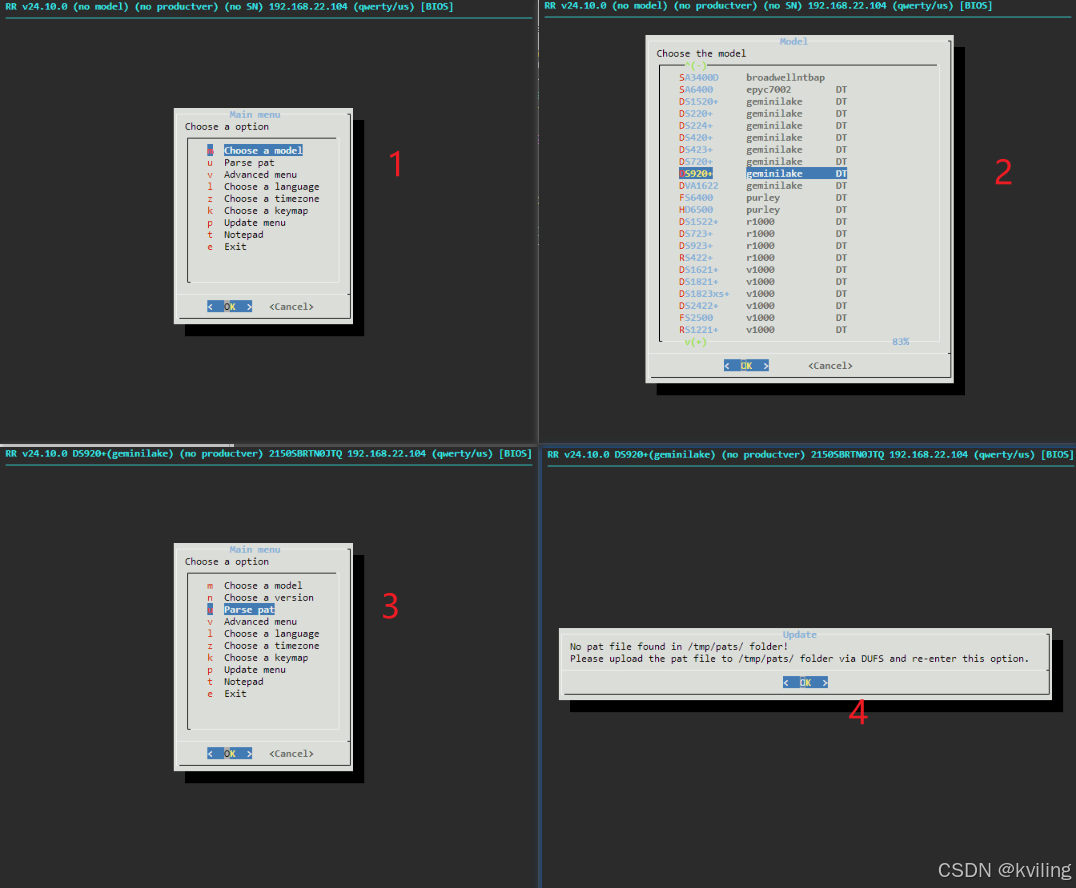This screenshot has width=1076, height=888.
Task: Pick the DS923+ r1000 model
Action: (762, 246)
